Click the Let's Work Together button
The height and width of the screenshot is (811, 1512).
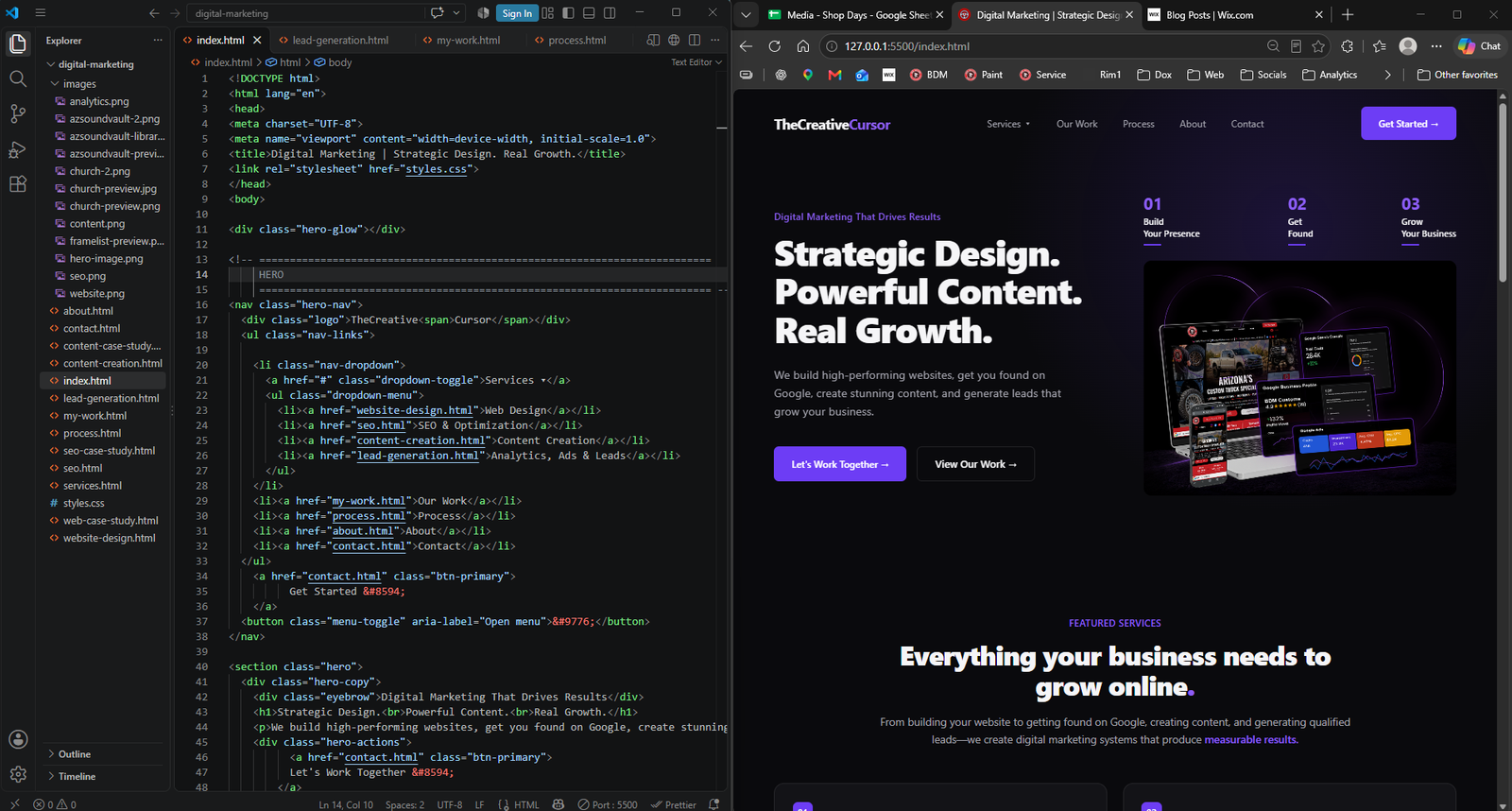click(x=840, y=464)
